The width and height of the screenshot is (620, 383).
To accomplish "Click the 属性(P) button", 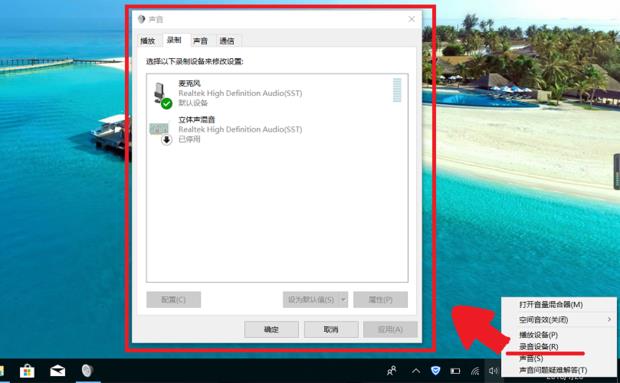I will [380, 300].
